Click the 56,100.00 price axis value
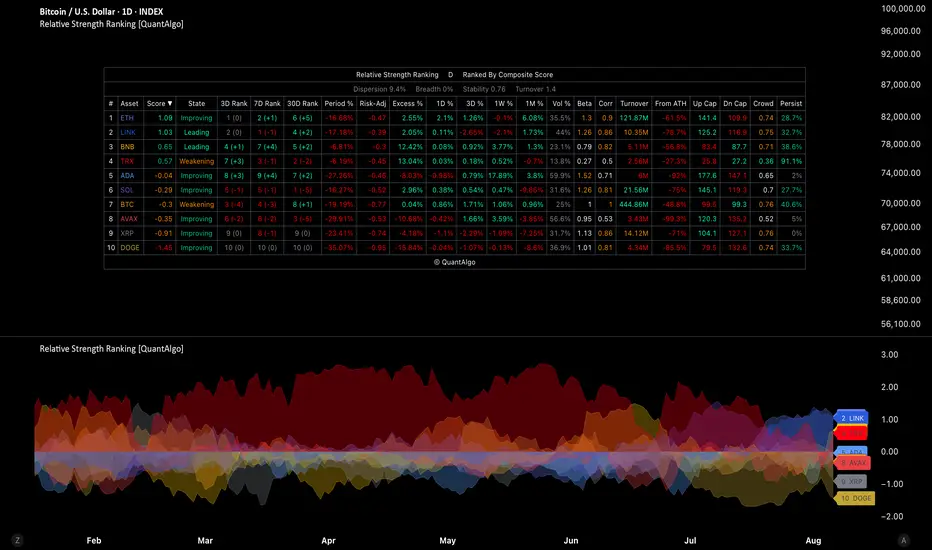Image resolution: width=932 pixels, height=550 pixels. (900, 324)
